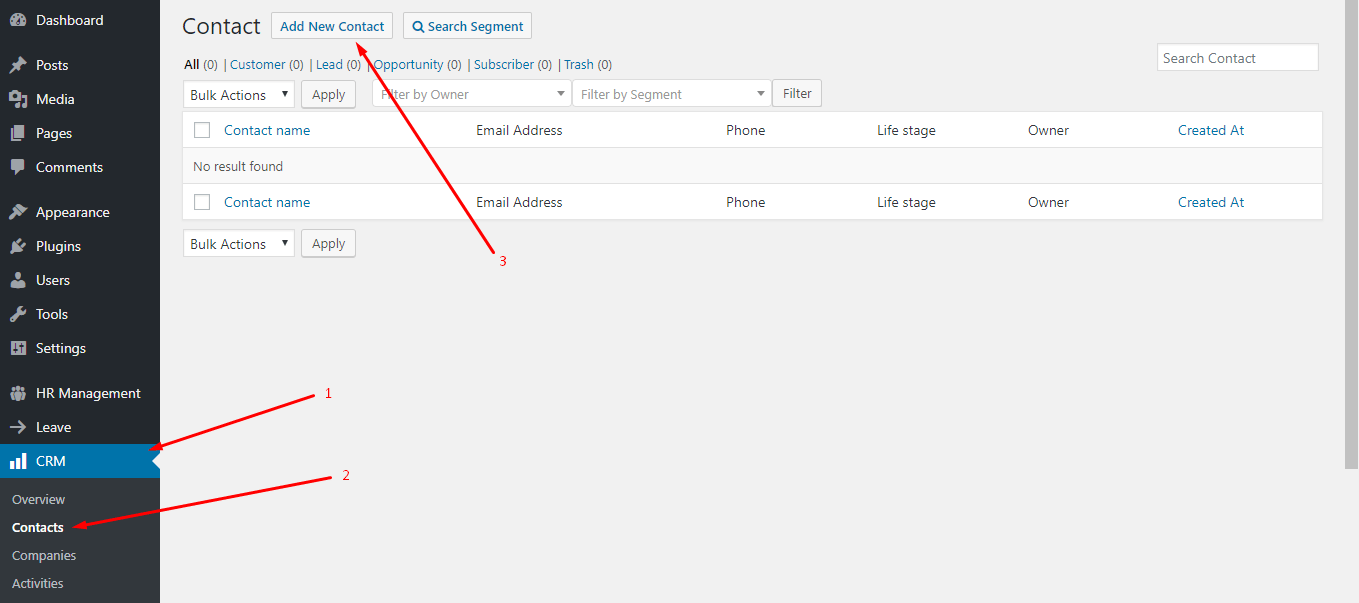Filter contacts by the Customer link
The height and width of the screenshot is (603, 1359).
tap(258, 64)
